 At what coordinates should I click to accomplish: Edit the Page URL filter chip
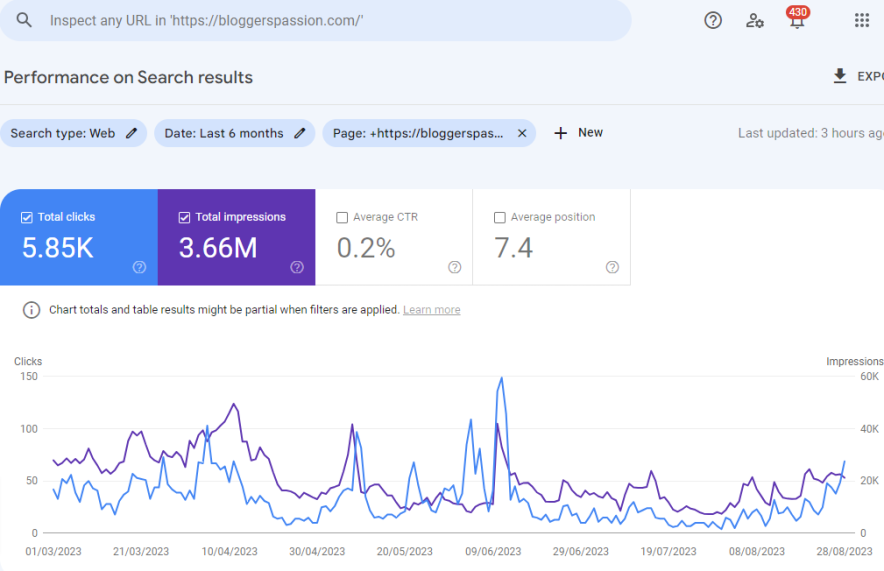(x=418, y=133)
